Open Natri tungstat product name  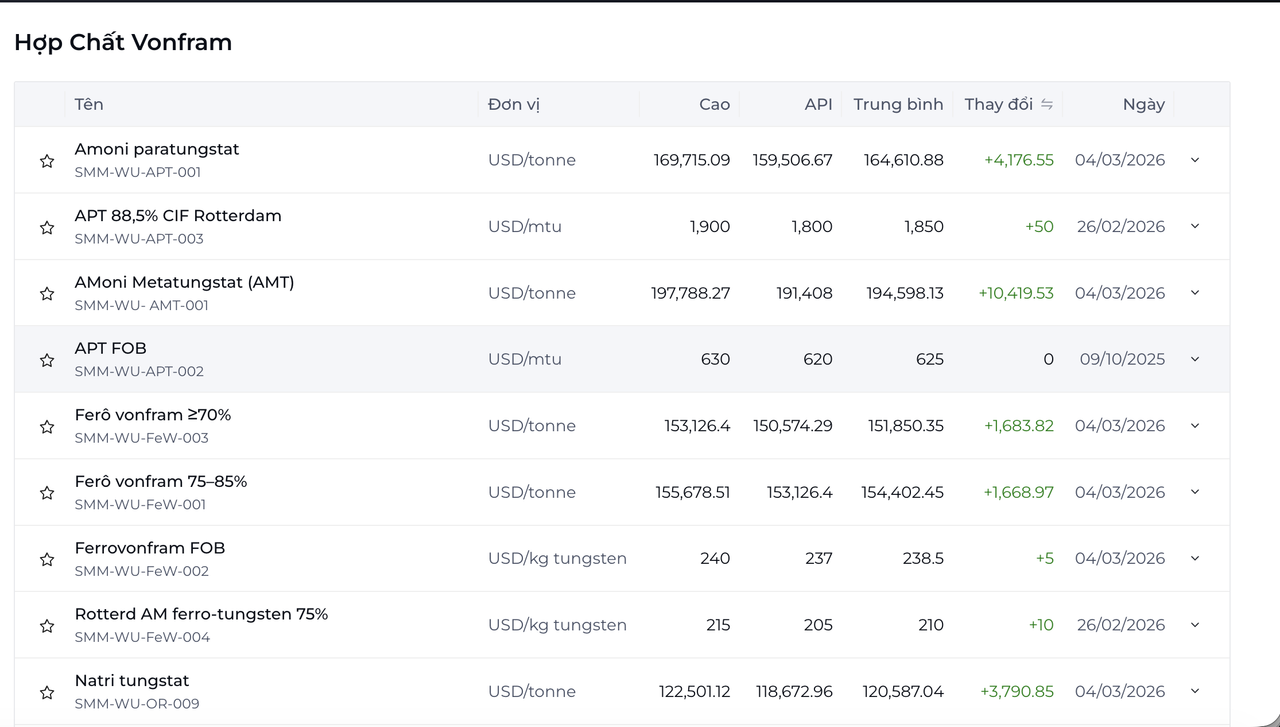point(132,680)
